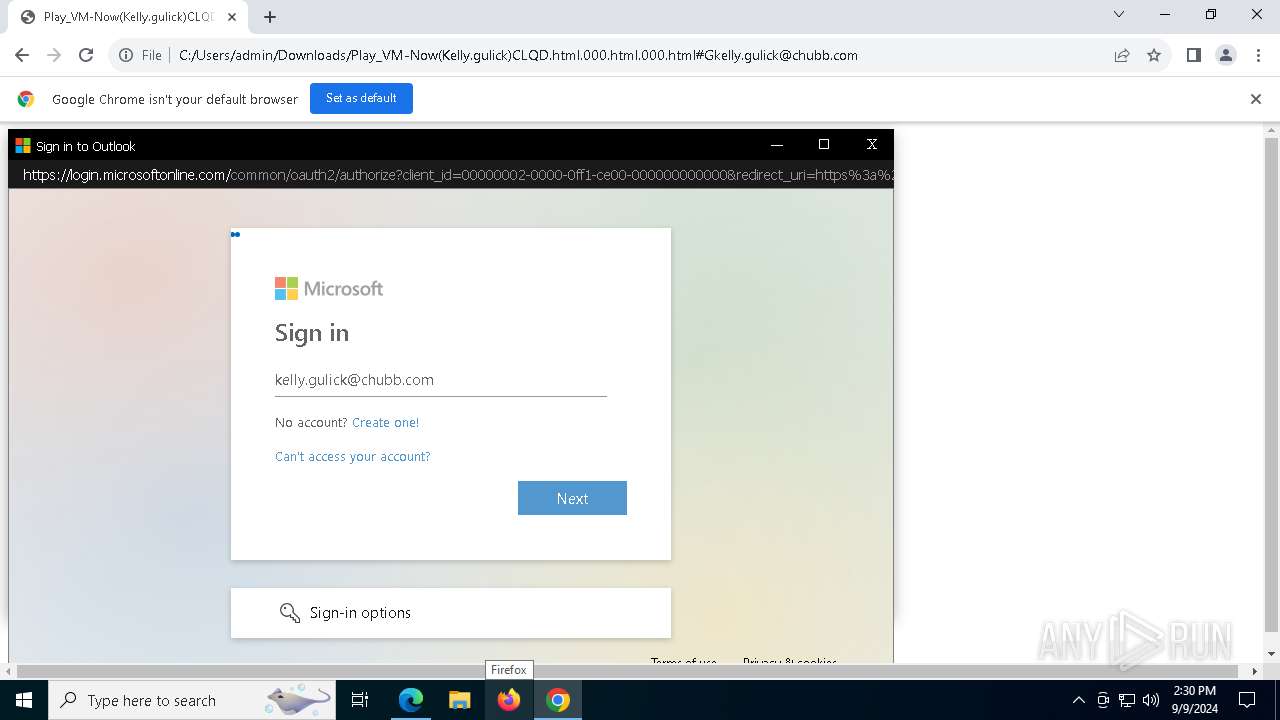
Task: Maximize the Sign in to Outlook popup
Action: pos(824,145)
